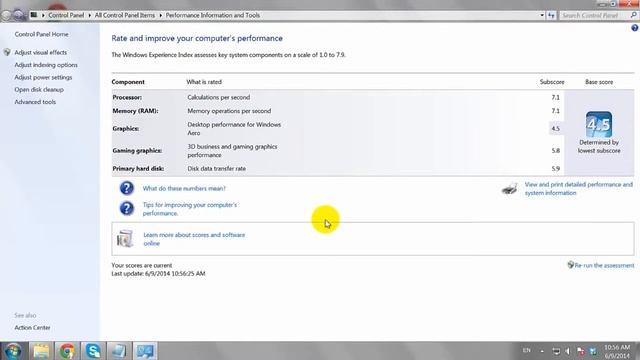
Task: Click the software box icon beside 'Learn more about scores'
Action: click(x=125, y=239)
